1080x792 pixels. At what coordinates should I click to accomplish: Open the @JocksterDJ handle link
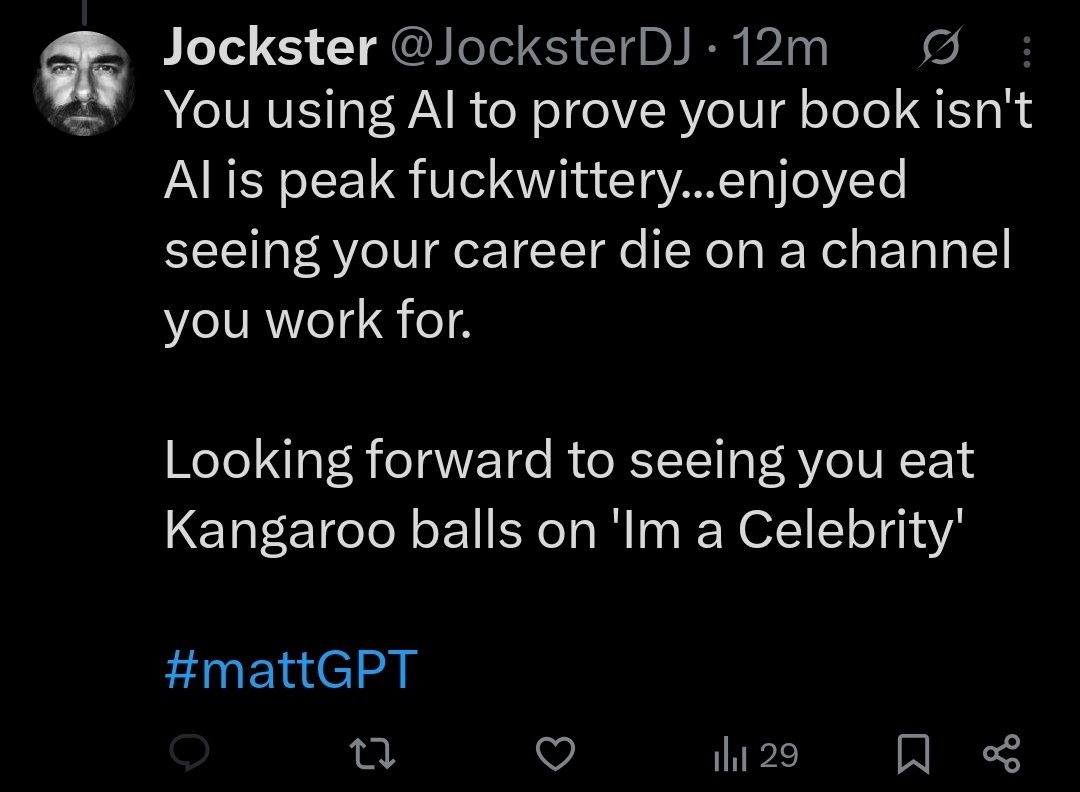click(539, 49)
